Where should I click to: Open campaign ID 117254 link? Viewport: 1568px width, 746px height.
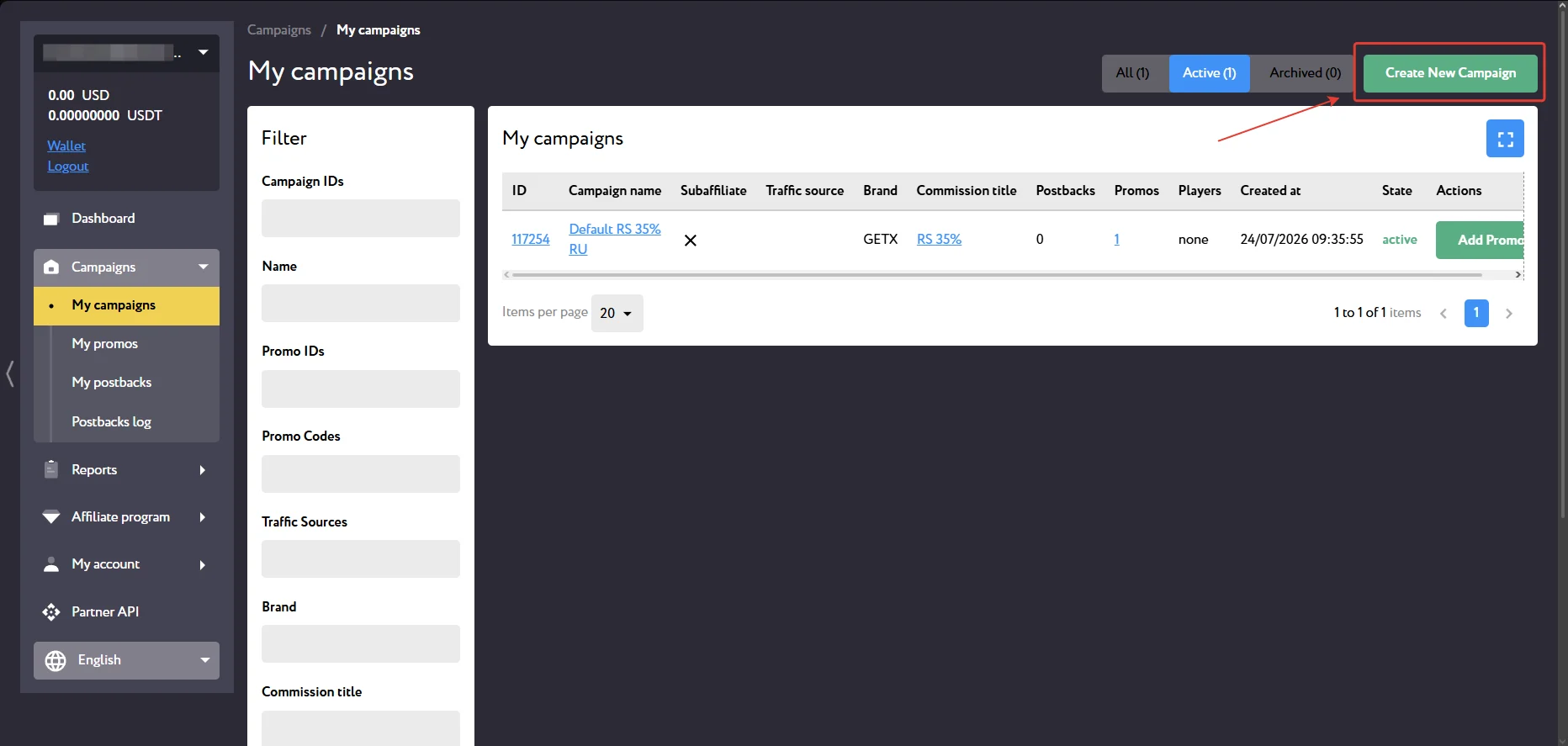tap(531, 239)
